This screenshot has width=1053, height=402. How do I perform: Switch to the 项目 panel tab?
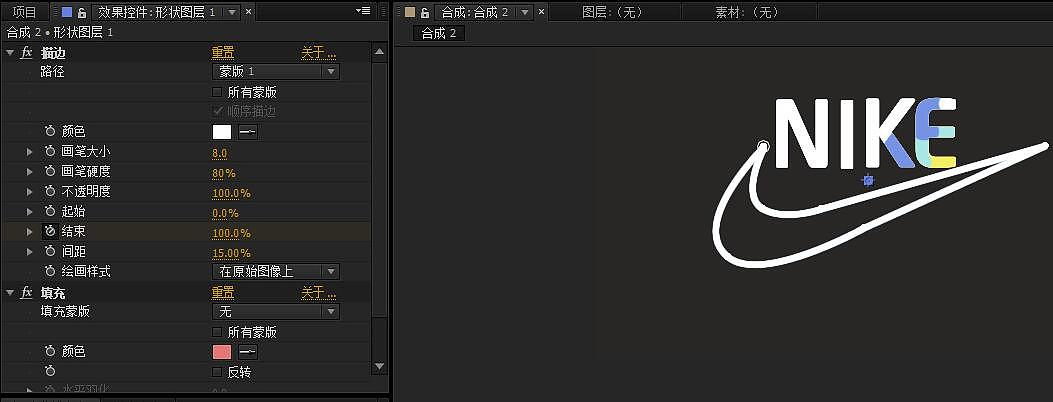[25, 12]
